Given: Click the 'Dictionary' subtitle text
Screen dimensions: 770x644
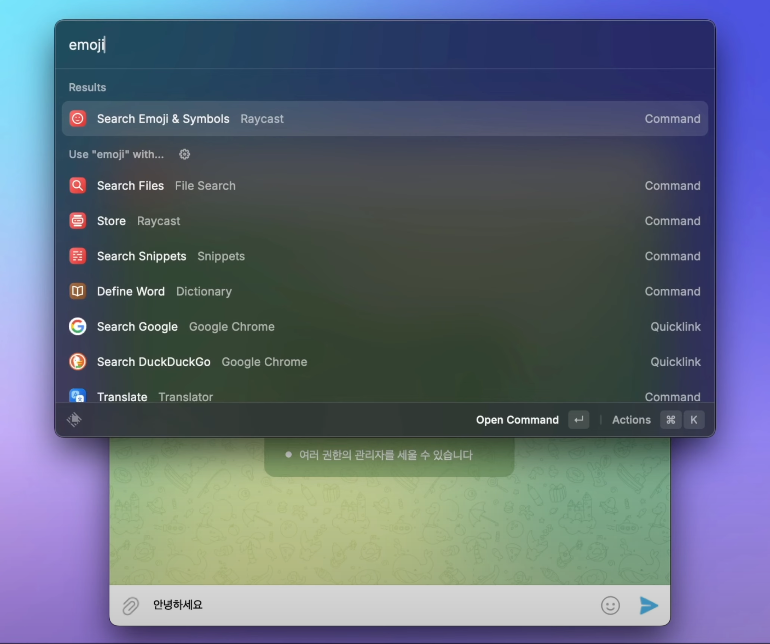Looking at the screenshot, I should 204,292.
